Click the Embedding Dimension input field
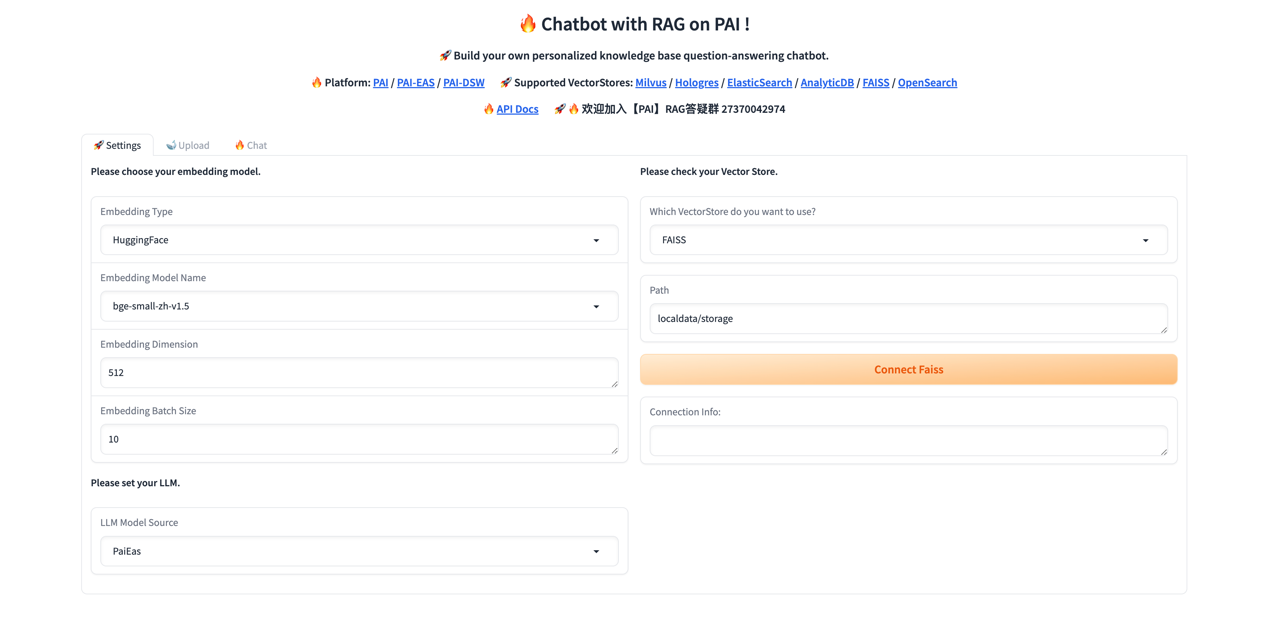Viewport: 1270px width, 627px height. point(359,372)
